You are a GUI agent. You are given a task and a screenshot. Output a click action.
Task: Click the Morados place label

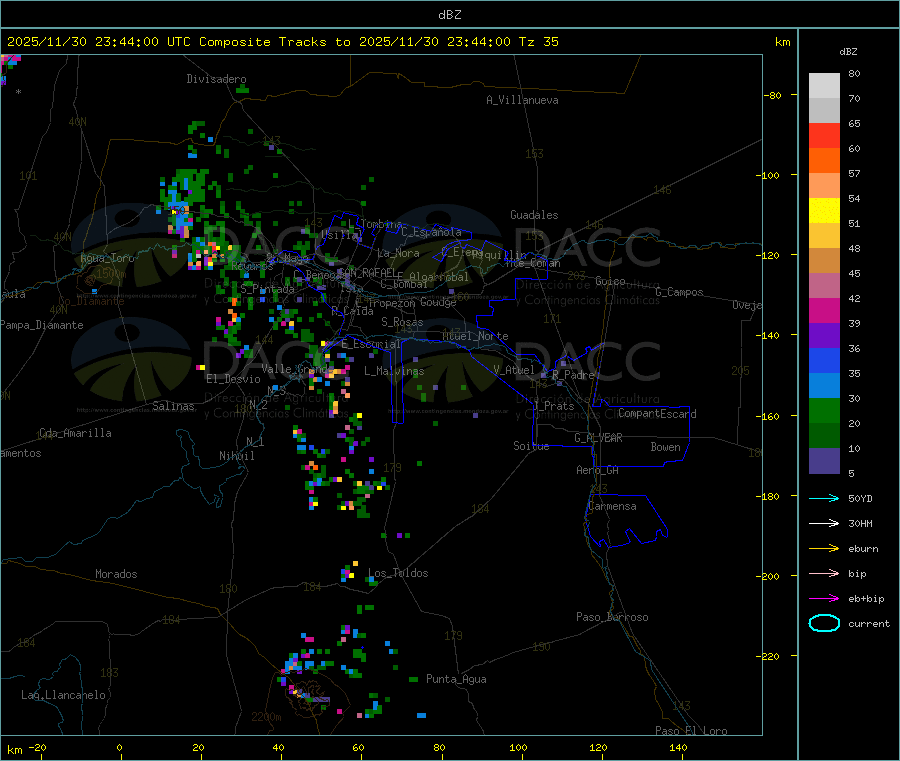(x=117, y=574)
